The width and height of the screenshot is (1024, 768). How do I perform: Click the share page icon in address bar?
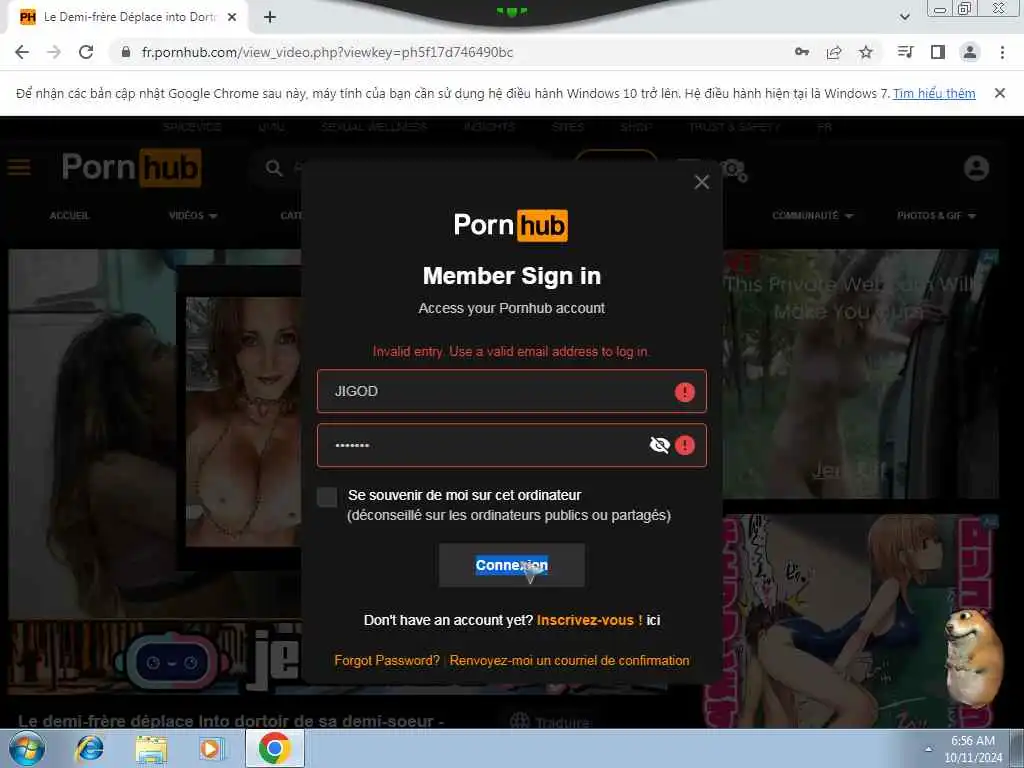[834, 52]
